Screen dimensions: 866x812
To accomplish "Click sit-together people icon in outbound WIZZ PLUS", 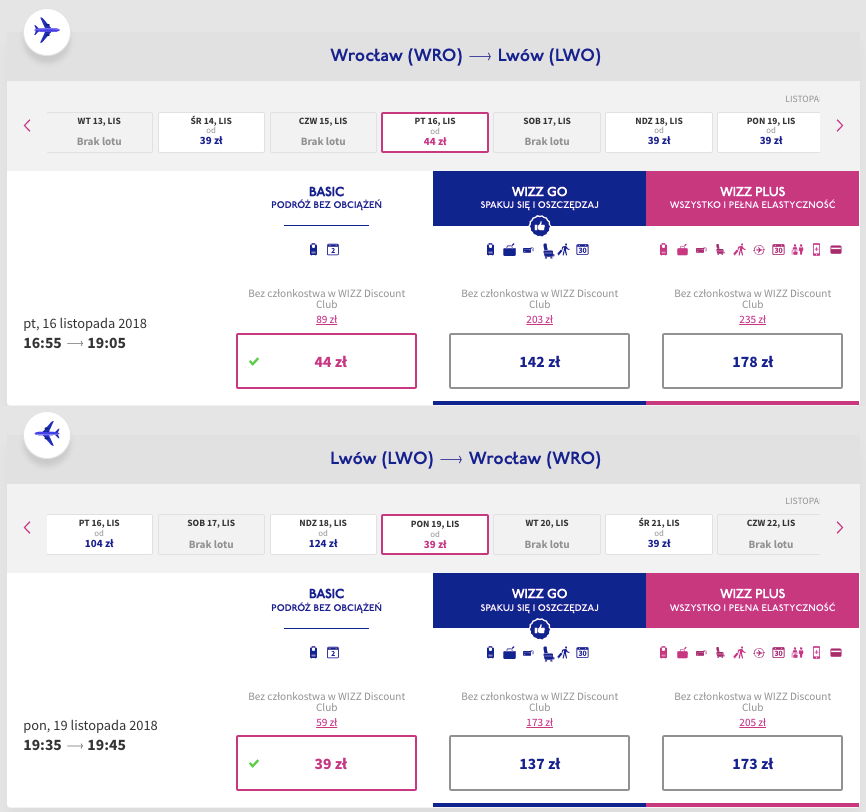I will coord(797,250).
